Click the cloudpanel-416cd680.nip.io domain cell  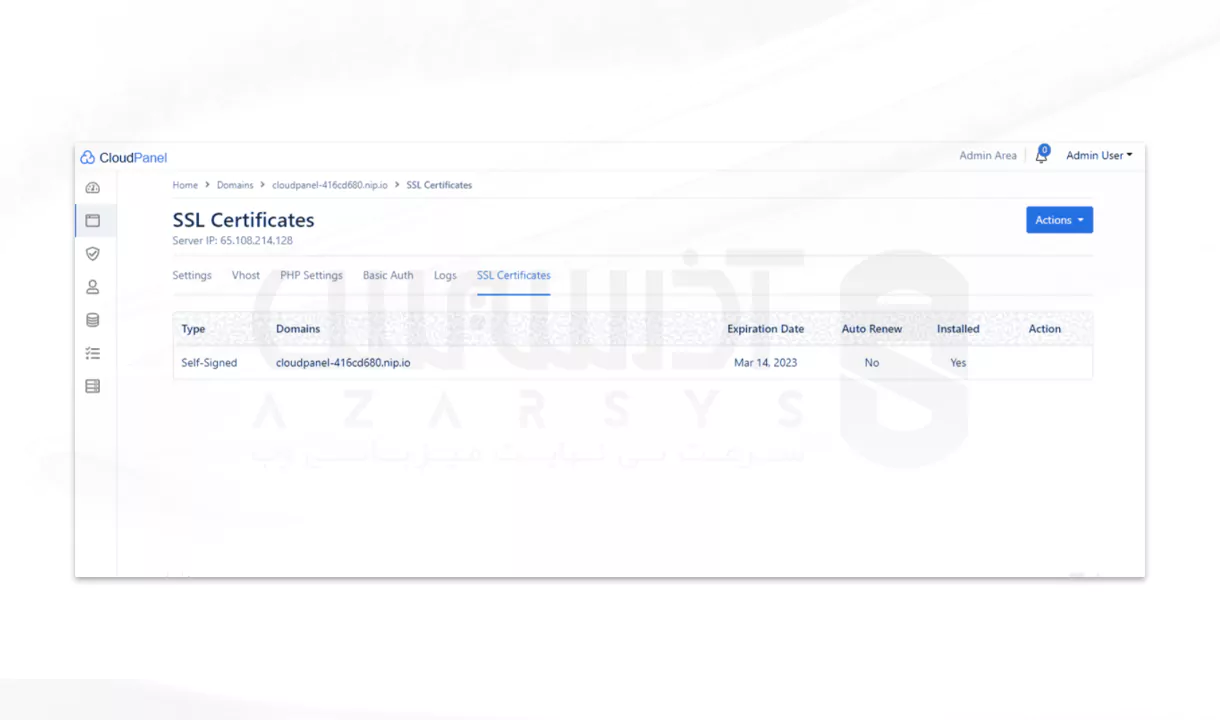tap(343, 363)
